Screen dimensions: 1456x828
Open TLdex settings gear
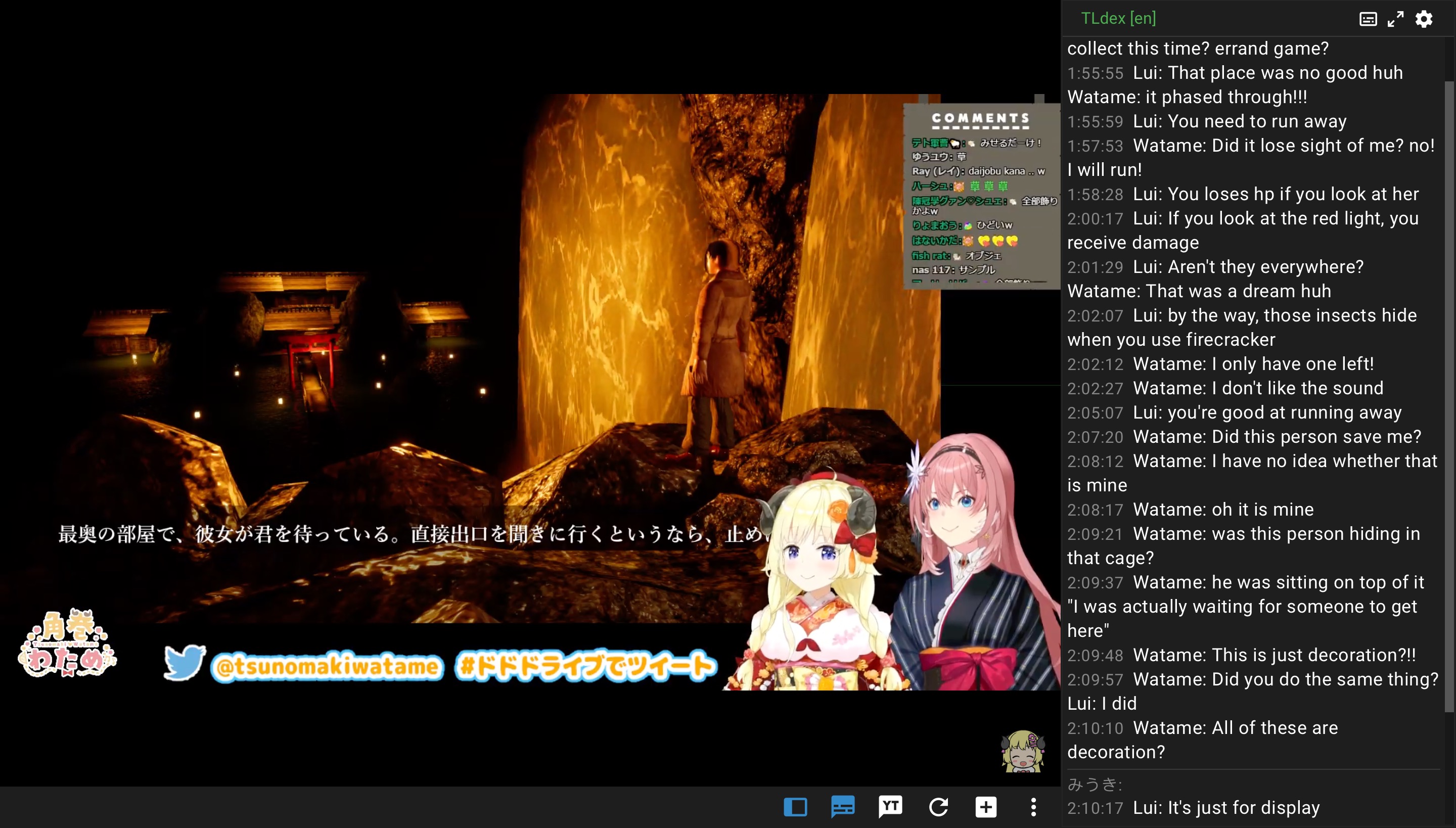[x=1424, y=19]
